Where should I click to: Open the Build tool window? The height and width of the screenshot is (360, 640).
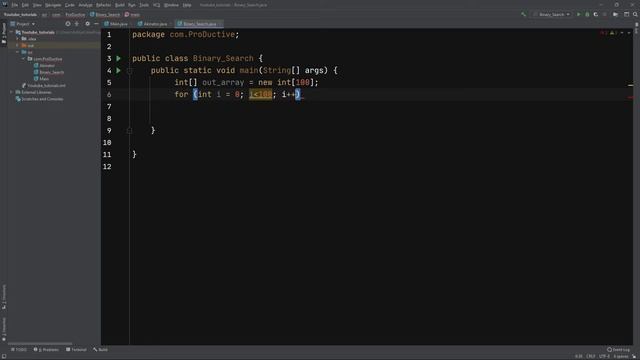100,350
